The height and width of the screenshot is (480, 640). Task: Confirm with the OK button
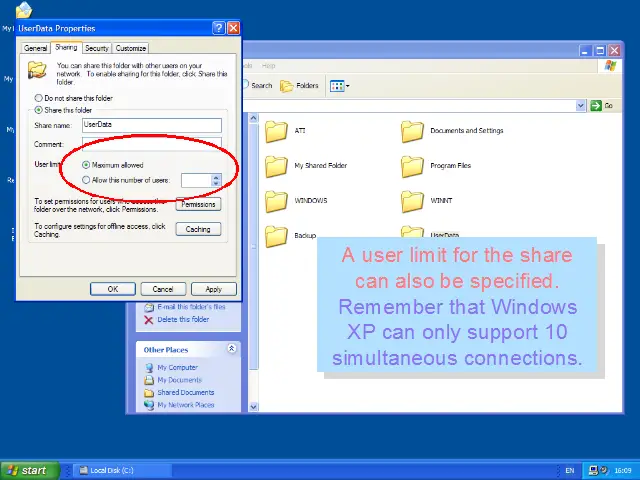click(x=113, y=289)
